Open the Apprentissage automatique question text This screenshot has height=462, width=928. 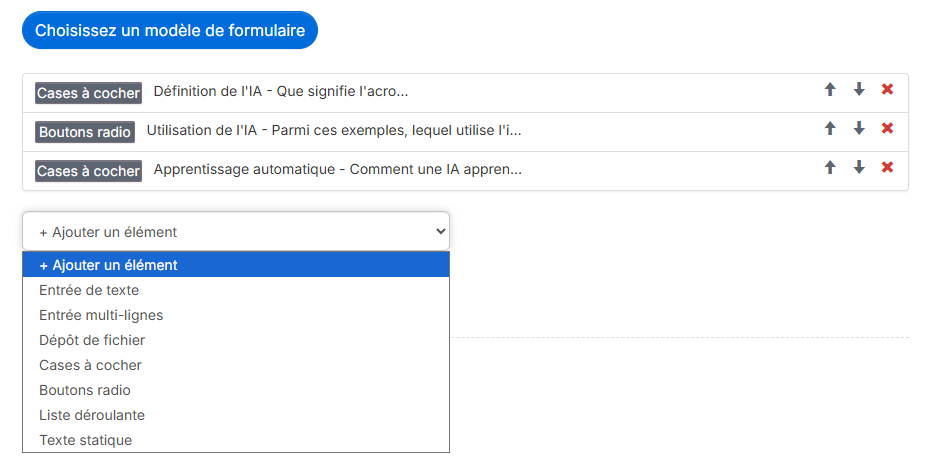[x=337, y=170]
